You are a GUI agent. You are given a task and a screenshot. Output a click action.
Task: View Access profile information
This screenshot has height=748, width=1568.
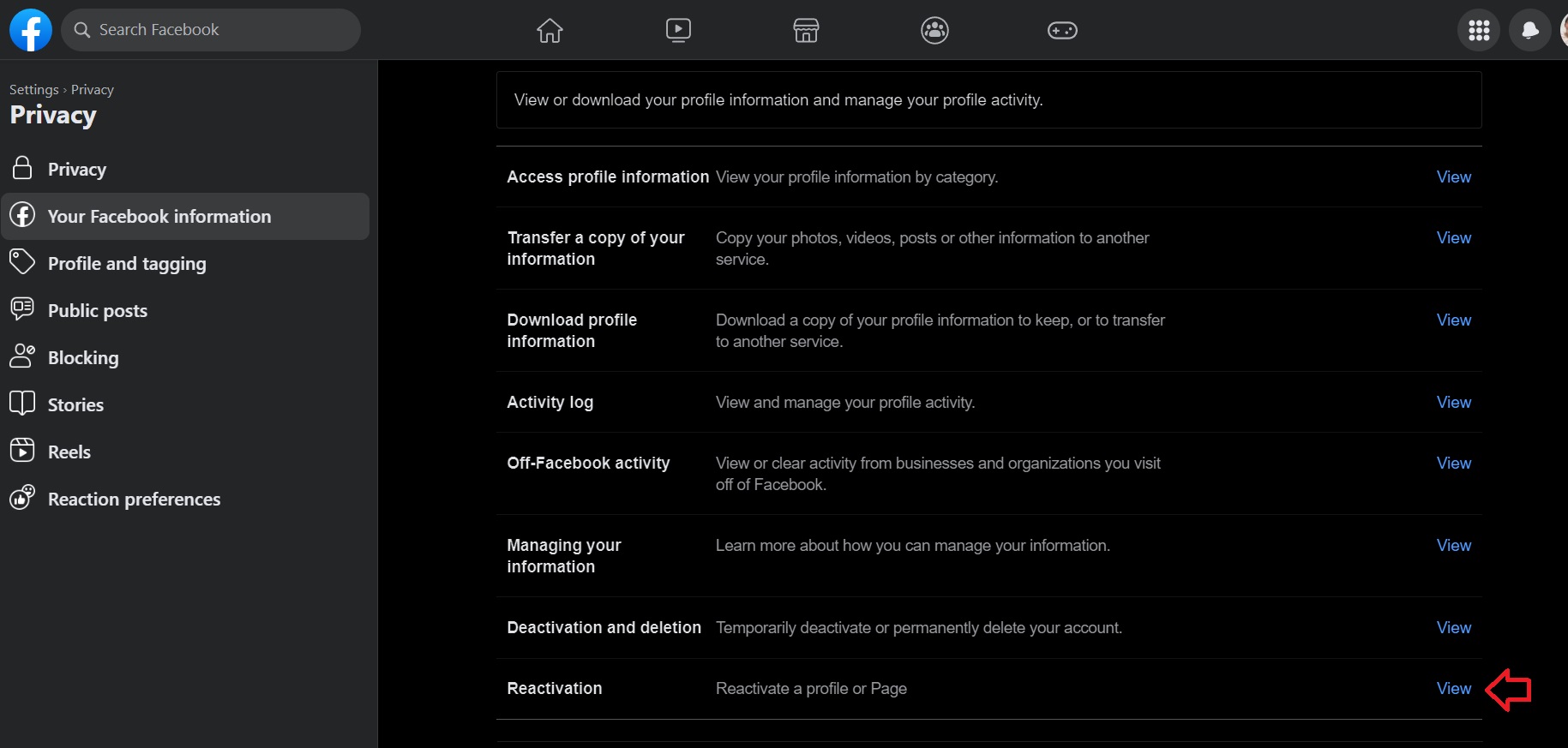(1454, 177)
